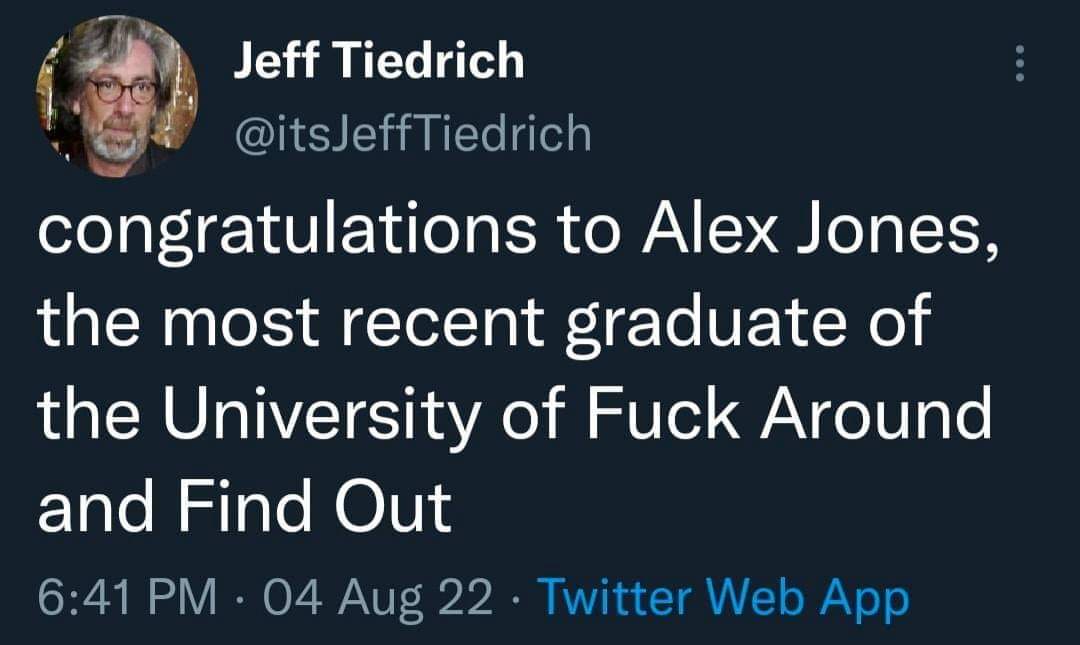Click Jeff Tiedrich's profile avatar
1080x645 pixels.
point(117,96)
